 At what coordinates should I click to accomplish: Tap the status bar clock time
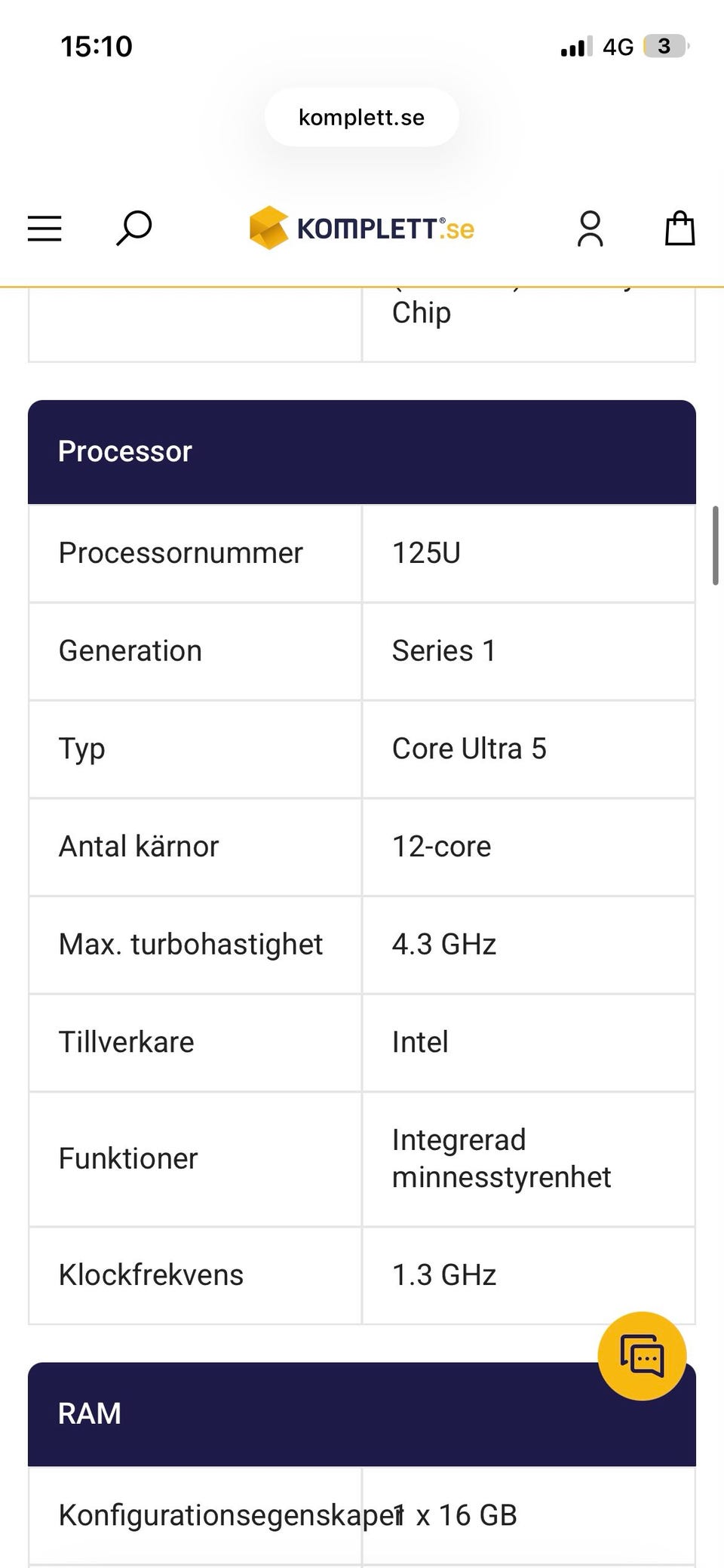point(97,47)
